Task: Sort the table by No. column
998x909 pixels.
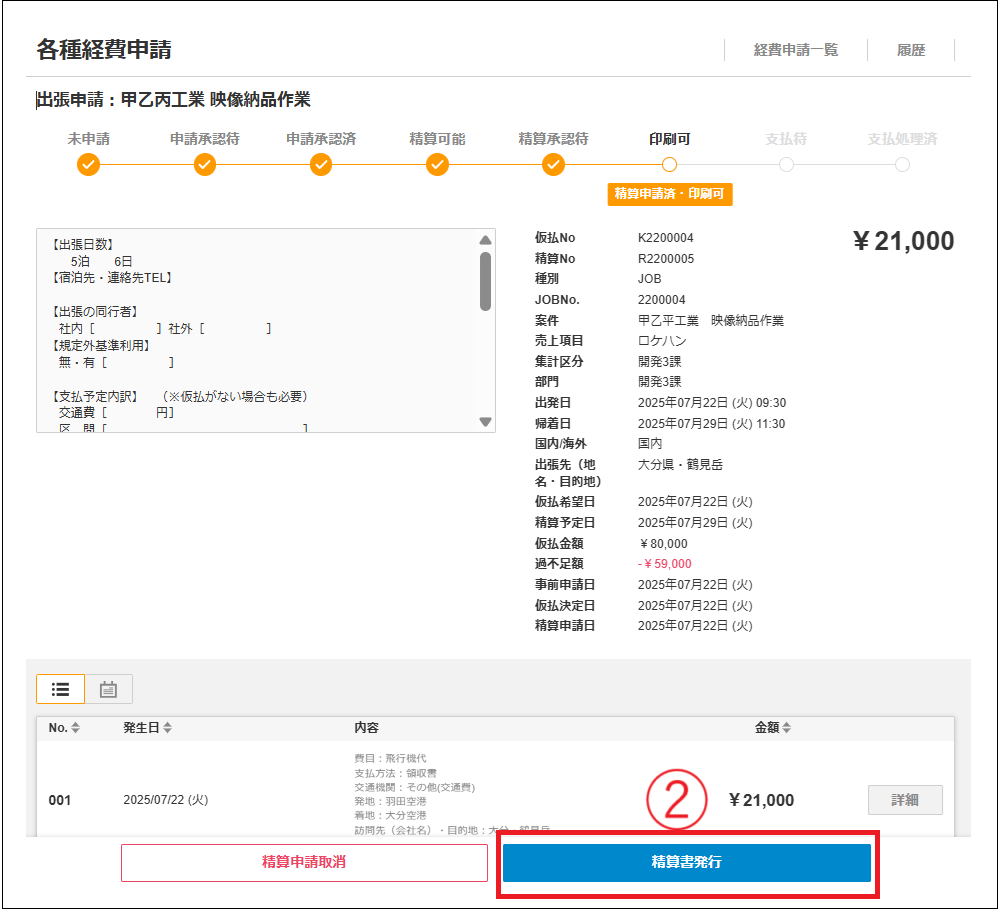Action: [75, 728]
